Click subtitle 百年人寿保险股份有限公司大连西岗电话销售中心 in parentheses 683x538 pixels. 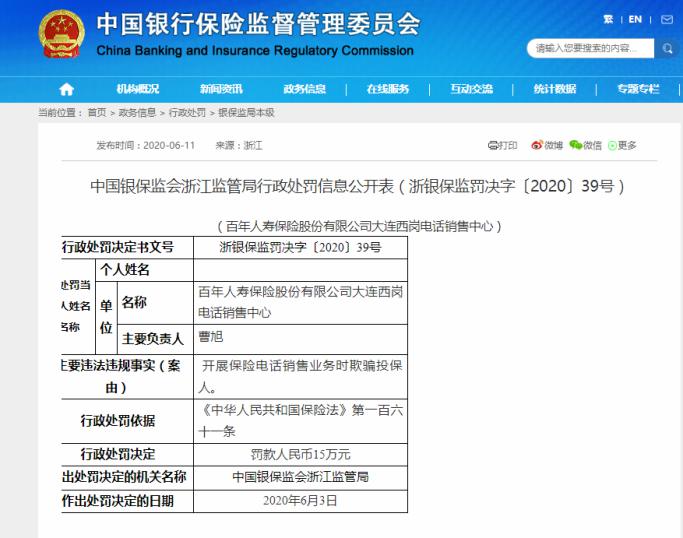359,226
